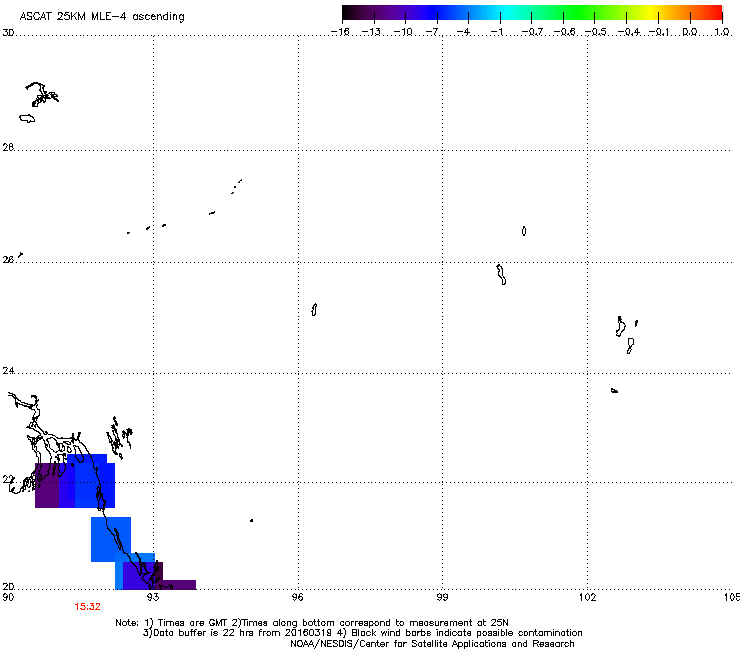Select the -13 color scale label
Screen dimensions: 740x650
click(x=371, y=32)
